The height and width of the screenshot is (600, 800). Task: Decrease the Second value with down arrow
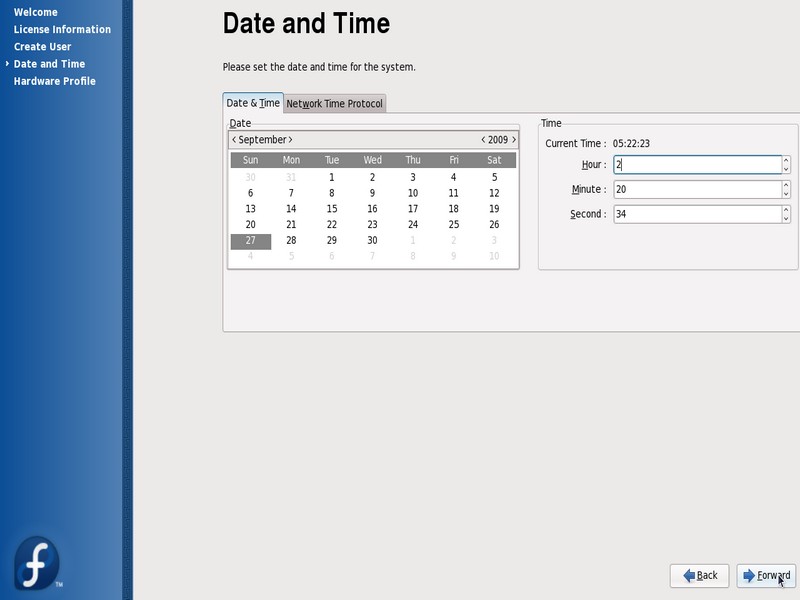pyautogui.click(x=786, y=219)
